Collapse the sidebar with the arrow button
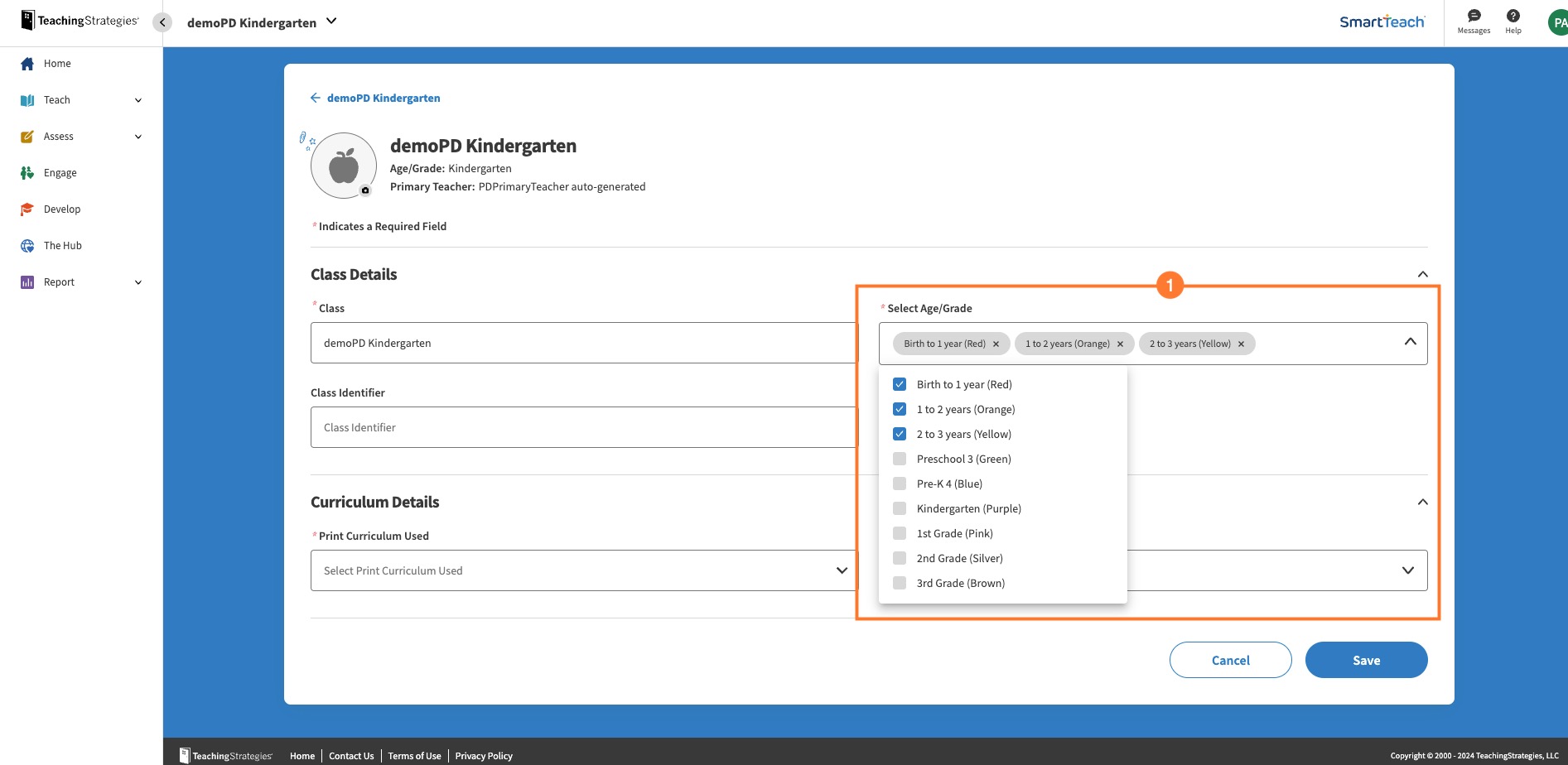Image resolution: width=1568 pixels, height=765 pixels. (162, 22)
